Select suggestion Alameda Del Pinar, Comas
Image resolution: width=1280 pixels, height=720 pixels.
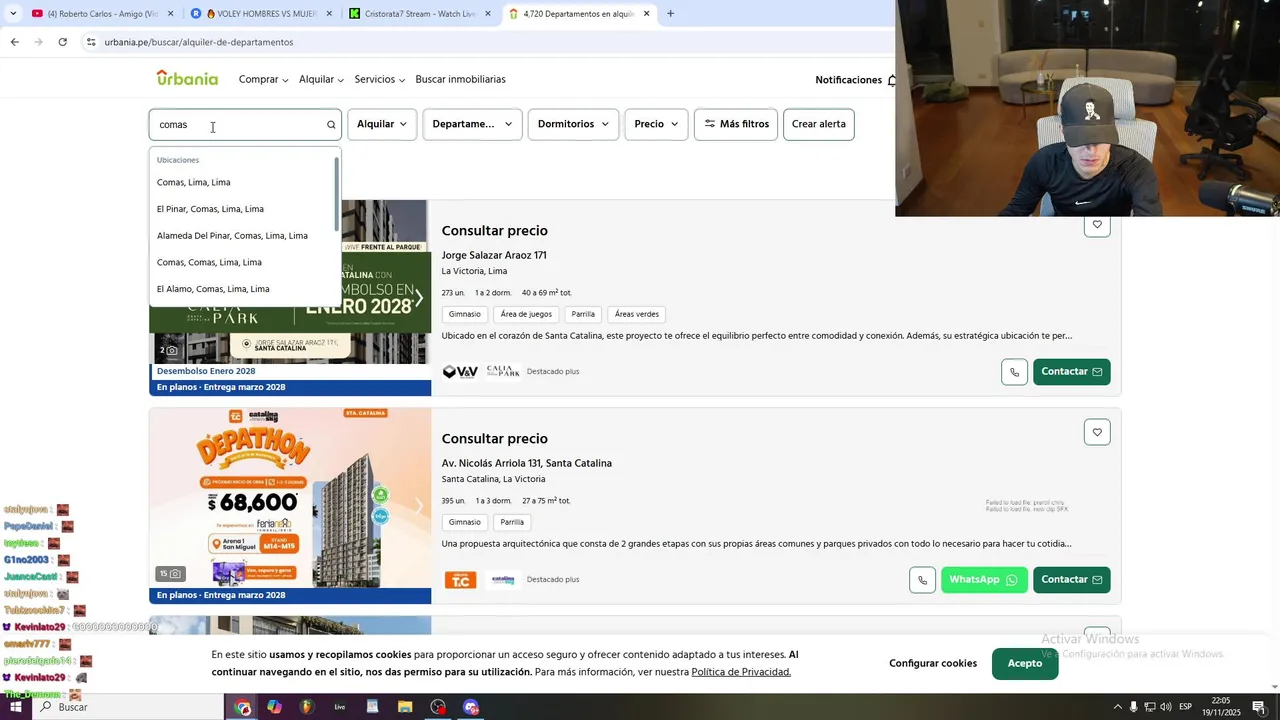[x=232, y=236]
